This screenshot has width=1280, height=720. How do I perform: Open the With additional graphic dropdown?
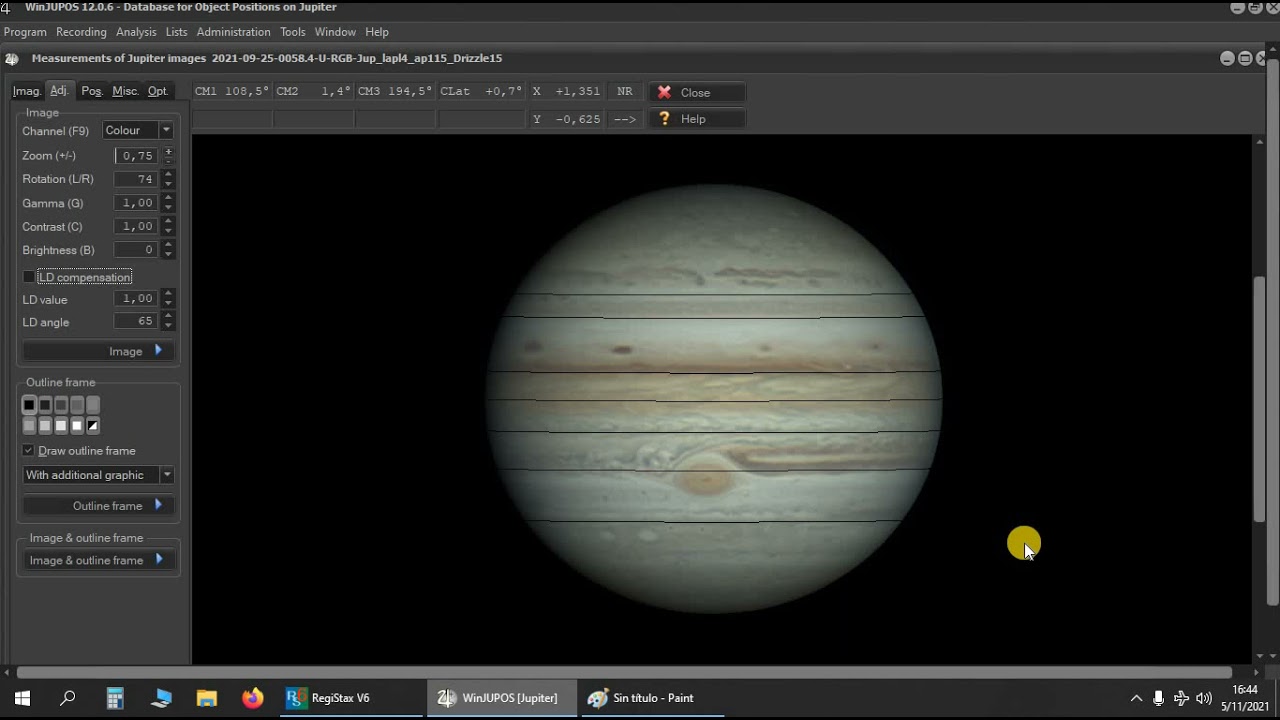point(166,475)
